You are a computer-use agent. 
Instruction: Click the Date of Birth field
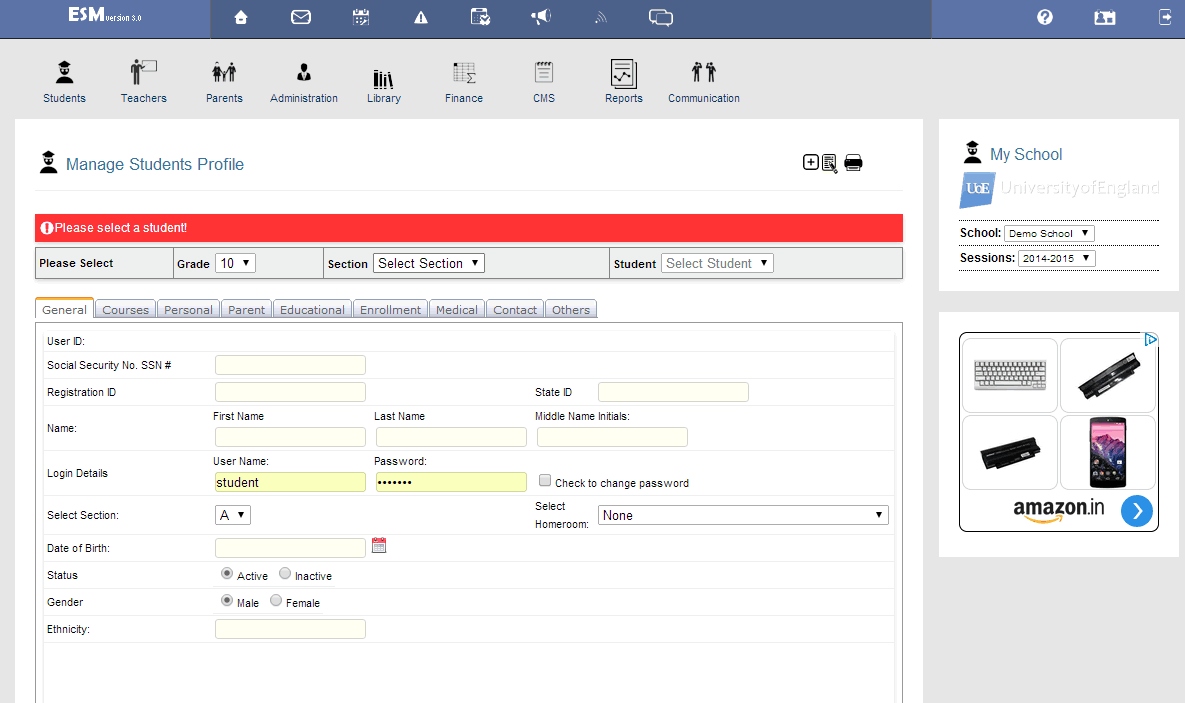coord(290,548)
